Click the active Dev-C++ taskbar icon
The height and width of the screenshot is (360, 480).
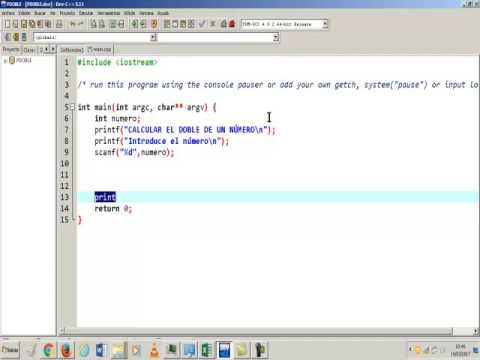click(x=224, y=350)
